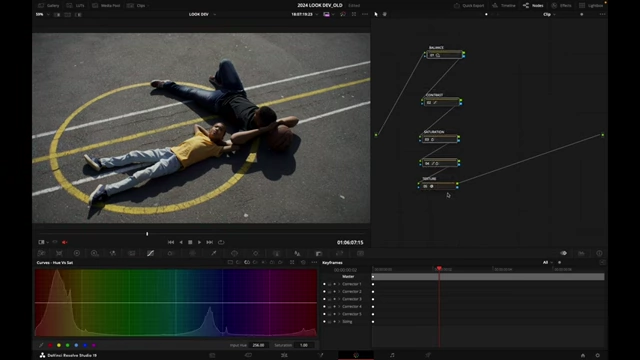Viewport: 640px width, 360px height.
Task: Select the TEXTURE node
Action: pos(438,186)
